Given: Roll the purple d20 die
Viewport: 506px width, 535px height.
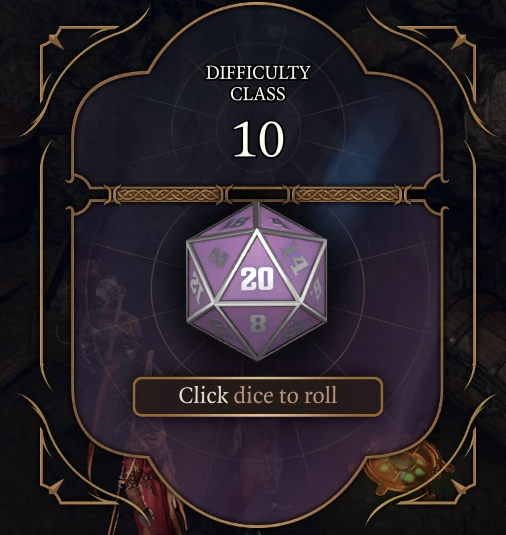Looking at the screenshot, I should [257, 281].
